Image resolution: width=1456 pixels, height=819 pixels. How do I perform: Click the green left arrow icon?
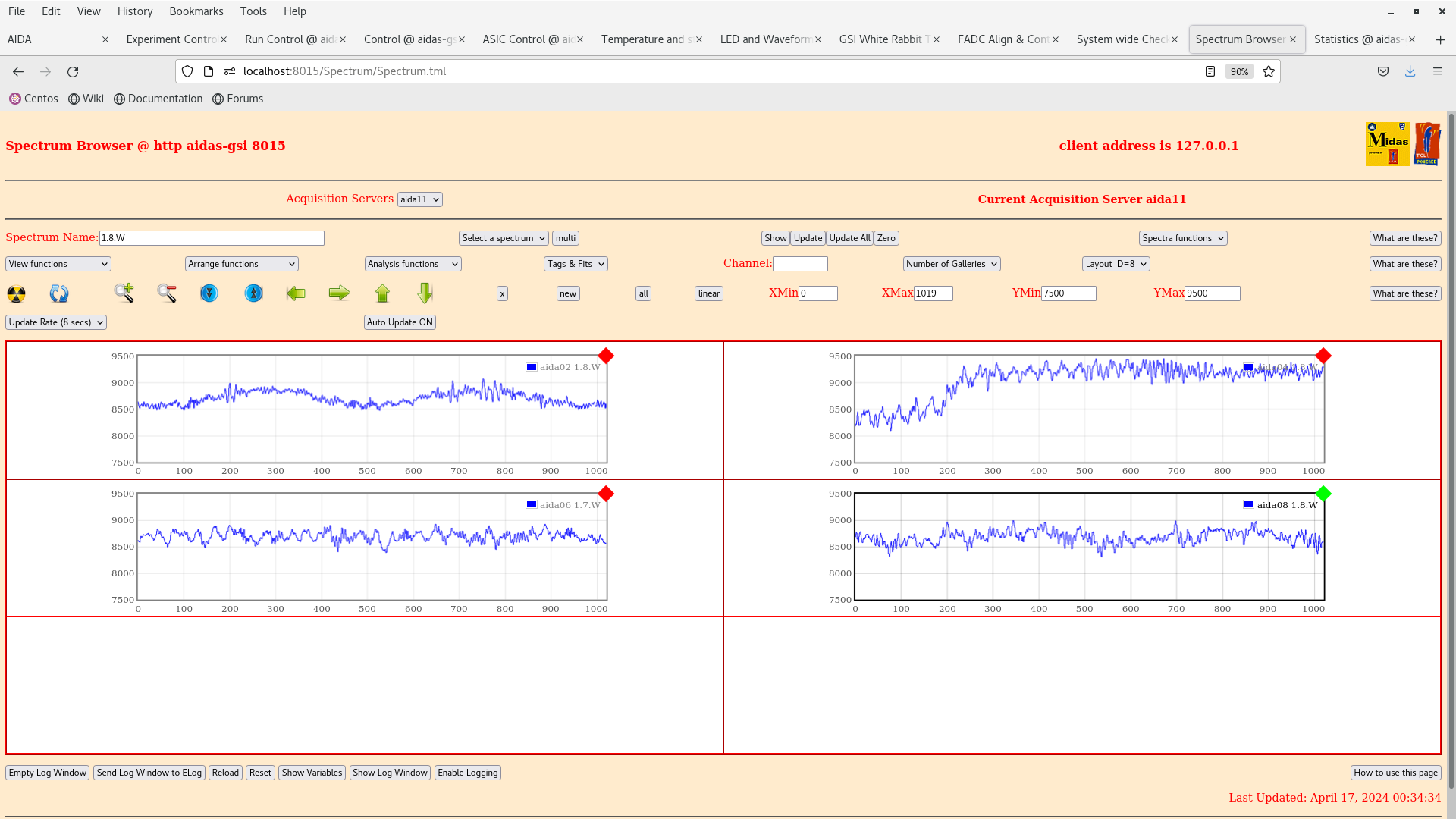[x=296, y=293]
